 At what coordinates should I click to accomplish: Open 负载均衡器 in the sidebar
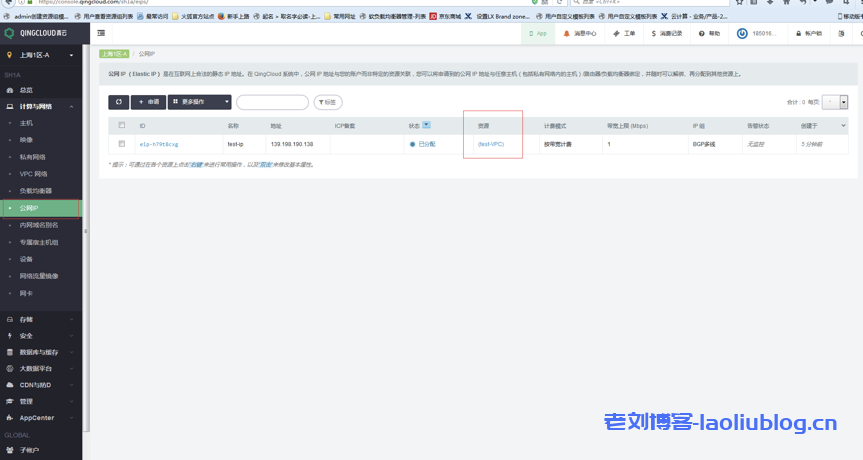(36, 191)
